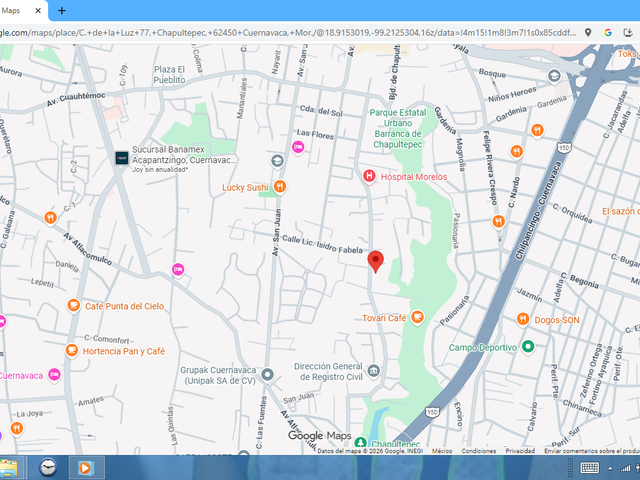Select the Campo Deportivo text label

(x=483, y=347)
